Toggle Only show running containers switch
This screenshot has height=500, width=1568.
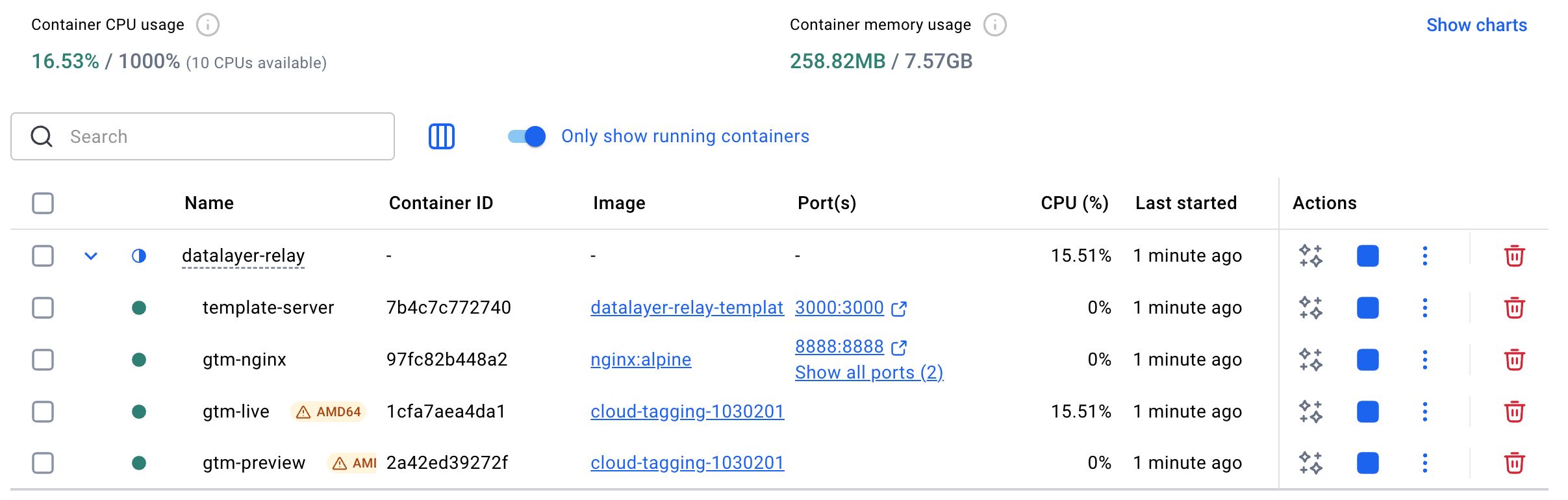click(x=527, y=136)
